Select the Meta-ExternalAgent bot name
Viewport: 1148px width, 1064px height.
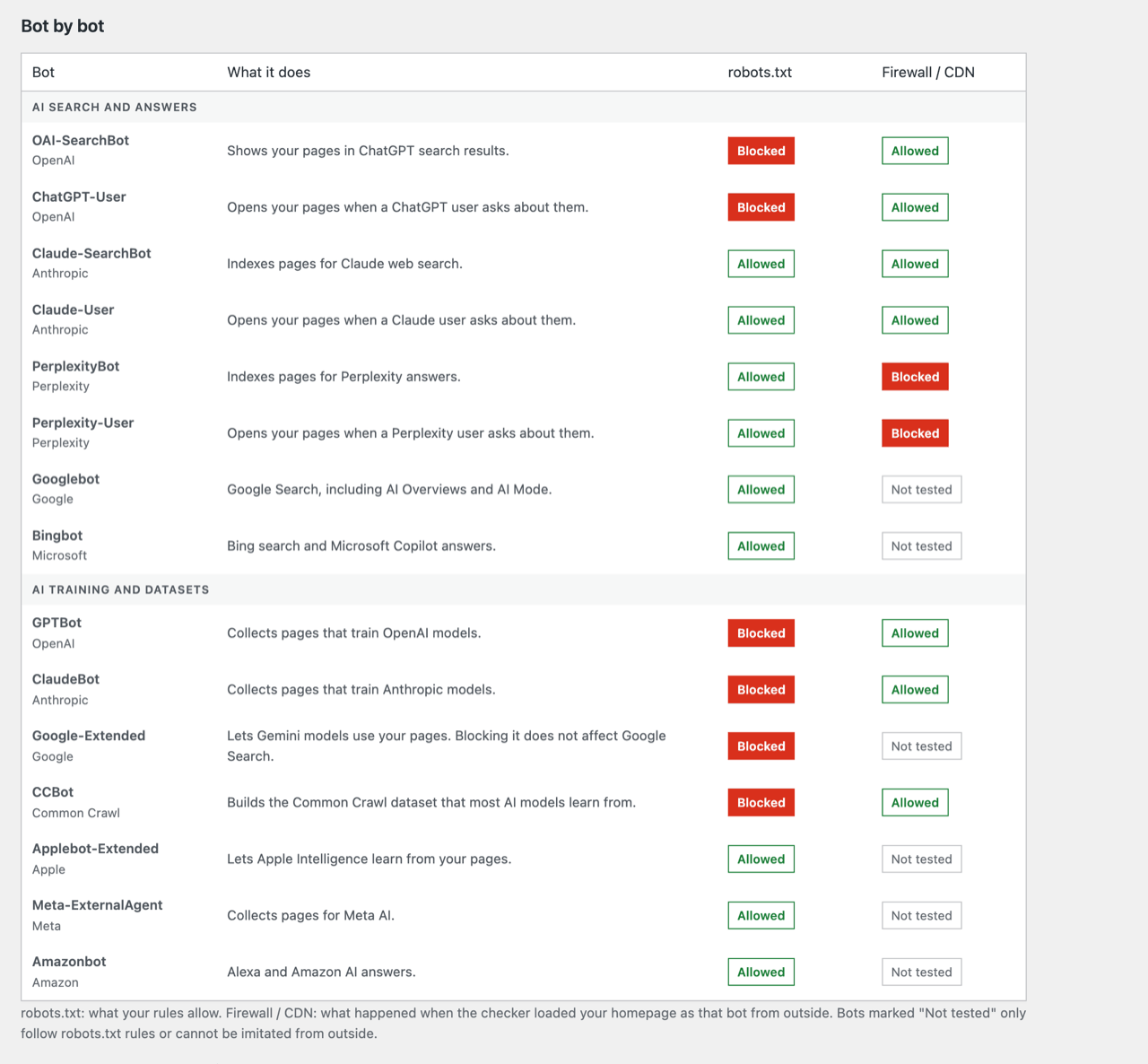[x=98, y=905]
